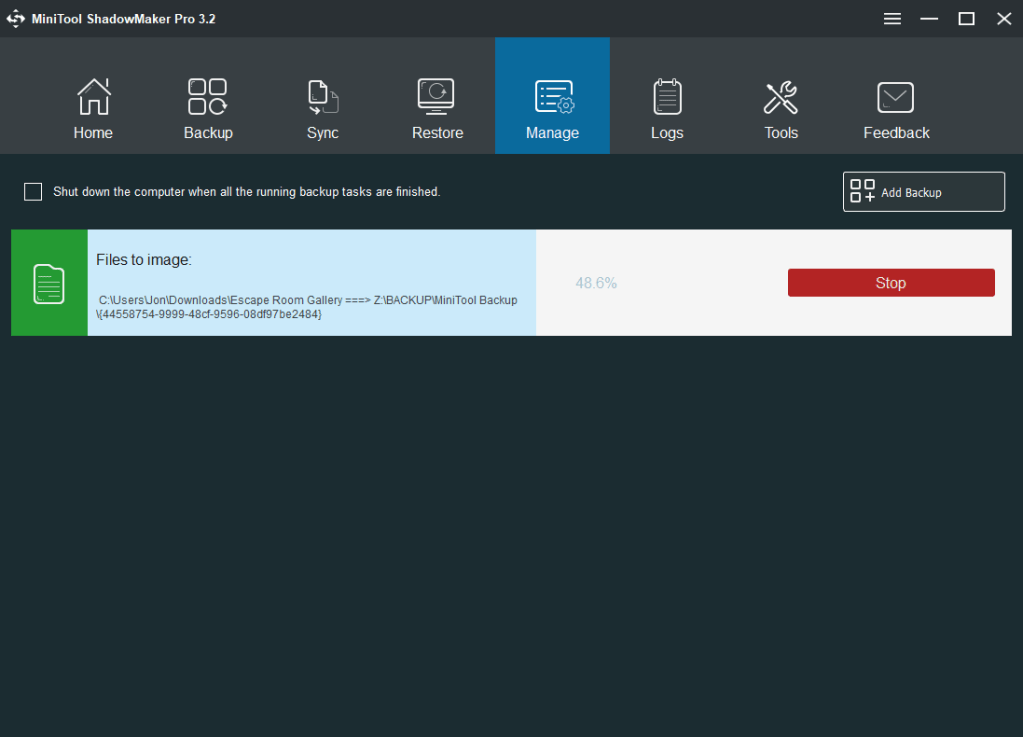1023x737 pixels.
Task: Open the Backup section icon
Action: click(208, 97)
